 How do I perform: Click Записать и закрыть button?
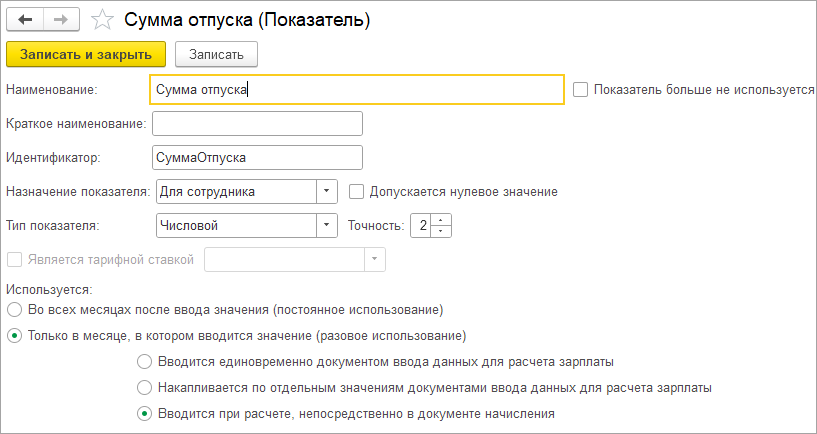pos(86,54)
